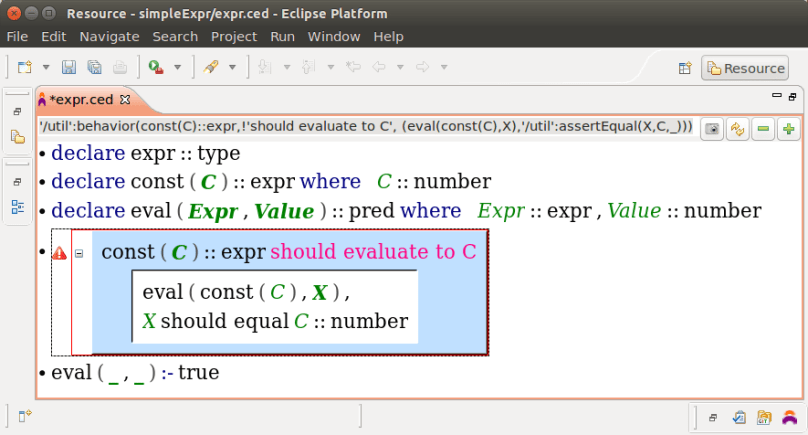808x435 pixels.
Task: Click the Open Perspective icon
Action: coord(686,68)
